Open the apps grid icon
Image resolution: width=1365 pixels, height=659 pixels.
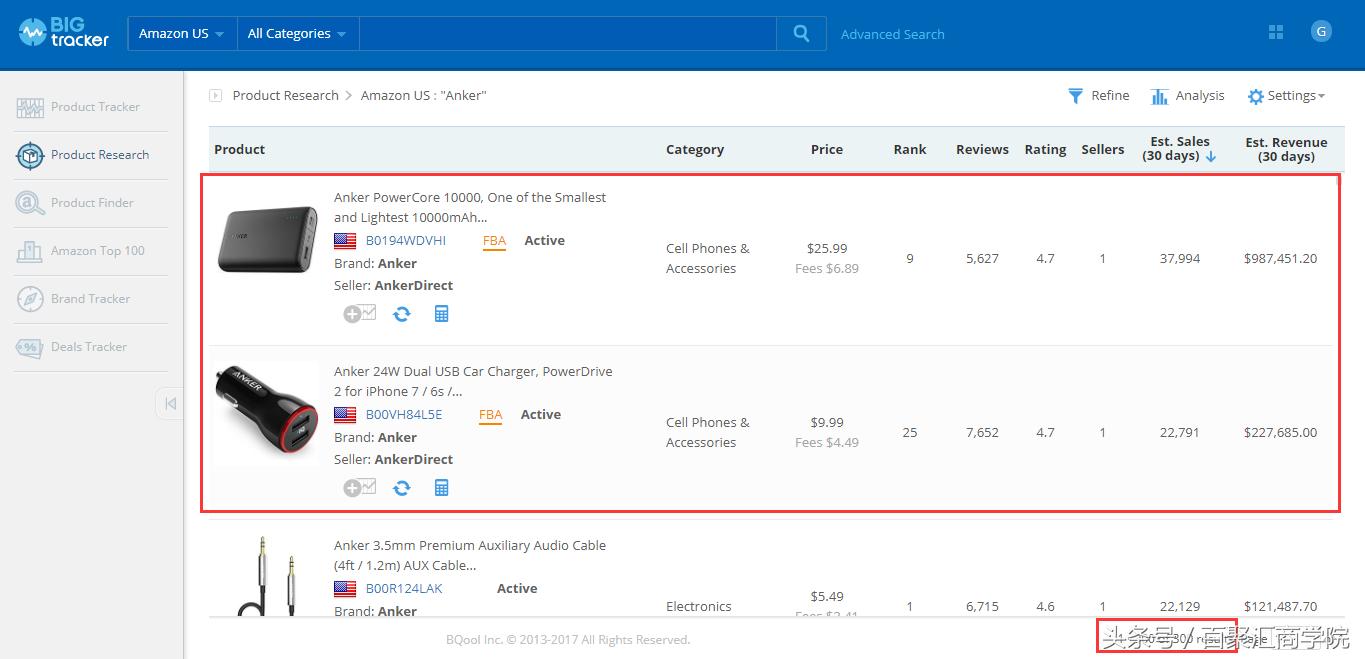[x=1275, y=32]
